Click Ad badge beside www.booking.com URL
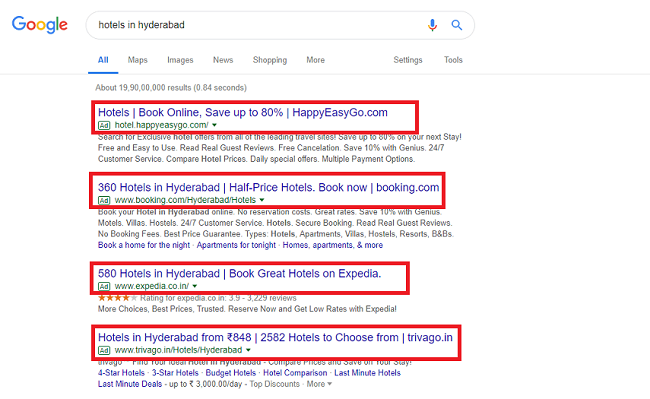 point(104,201)
